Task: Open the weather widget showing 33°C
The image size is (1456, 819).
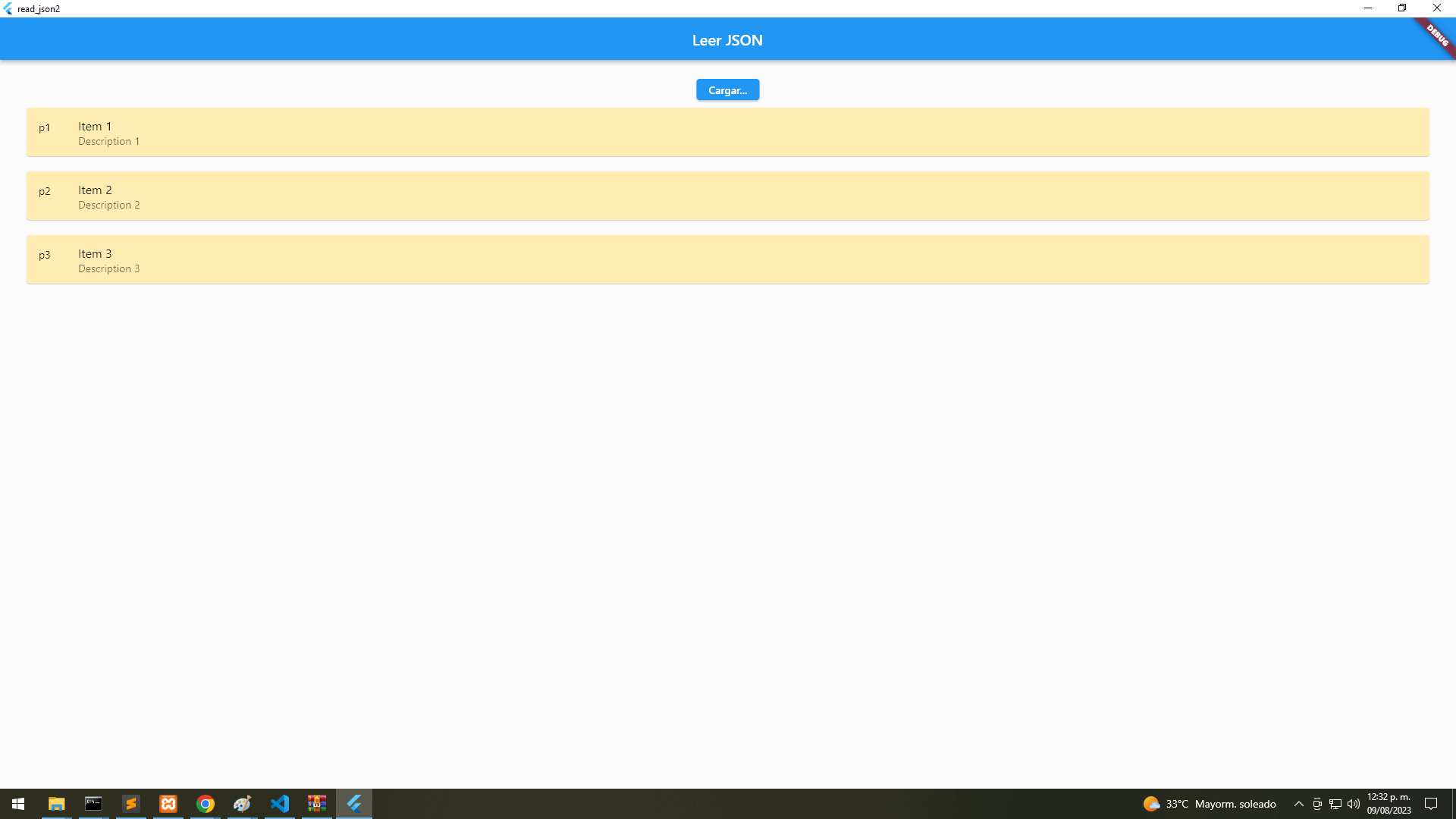Action: pos(1210,804)
